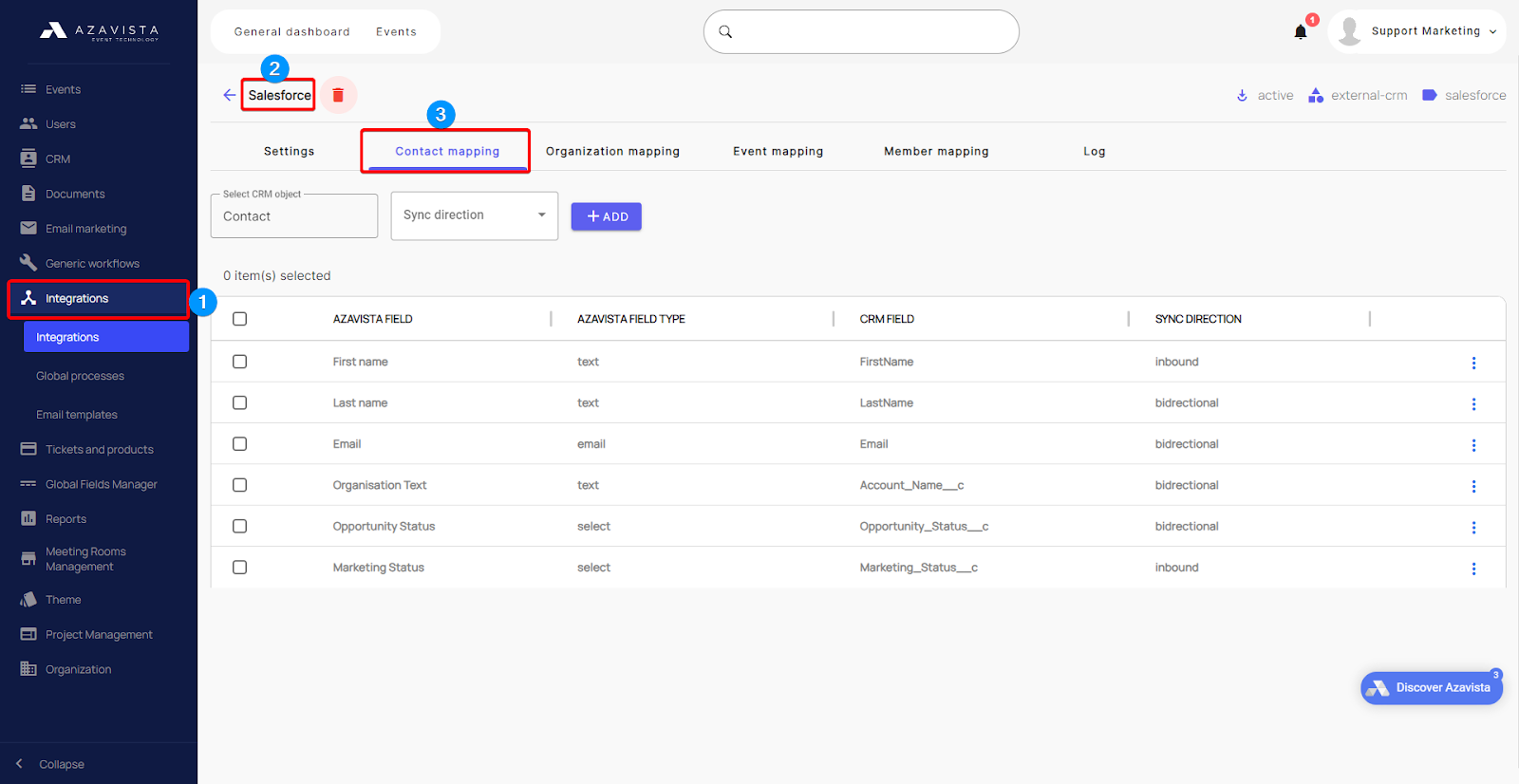Viewport: 1519px width, 784px height.
Task: Click the Support Marketing avatar icon
Action: 1349,31
